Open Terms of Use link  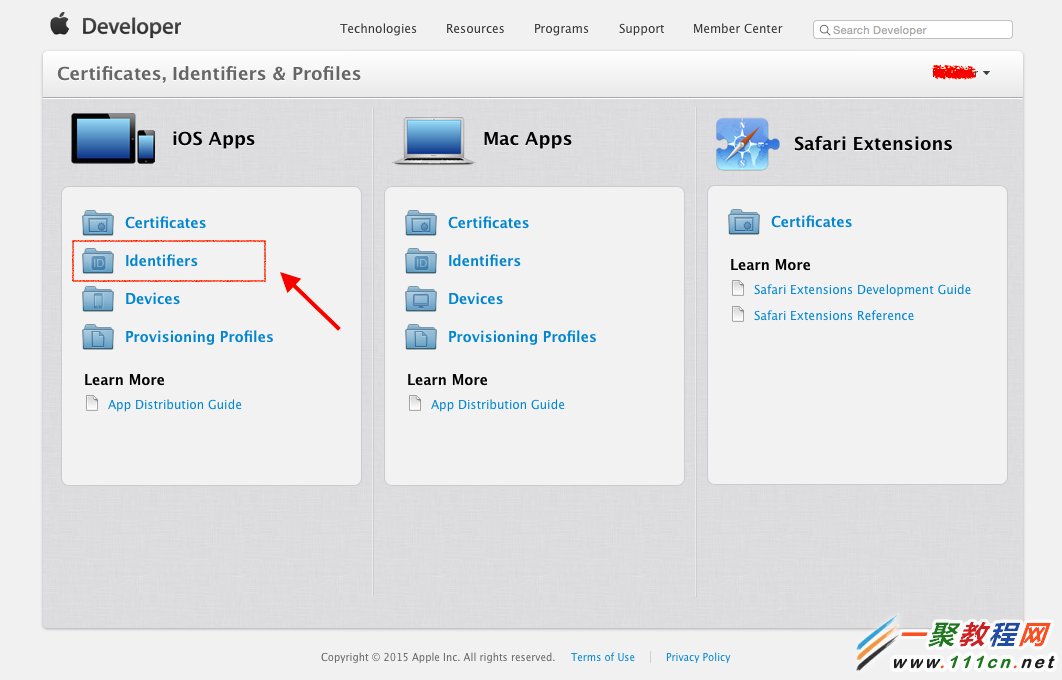[603, 657]
